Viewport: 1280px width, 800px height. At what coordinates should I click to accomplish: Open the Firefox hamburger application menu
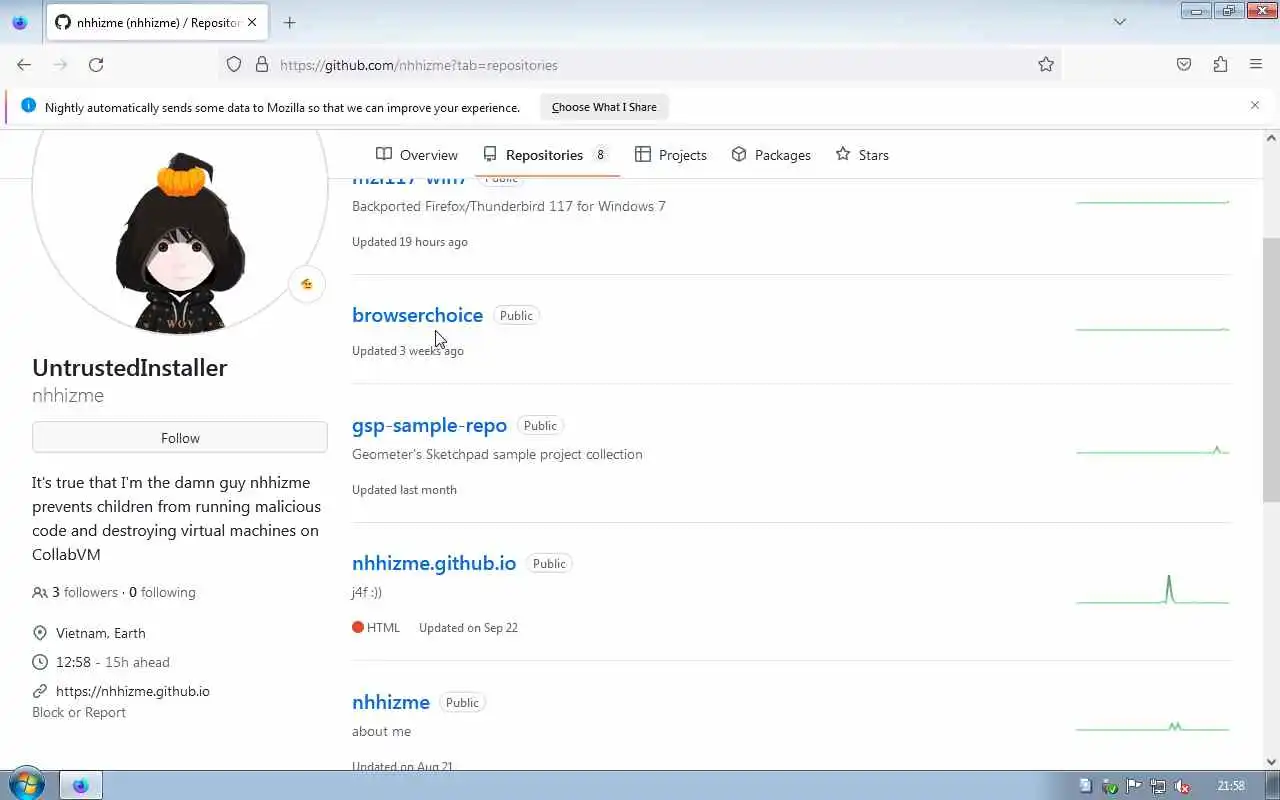coord(1256,64)
